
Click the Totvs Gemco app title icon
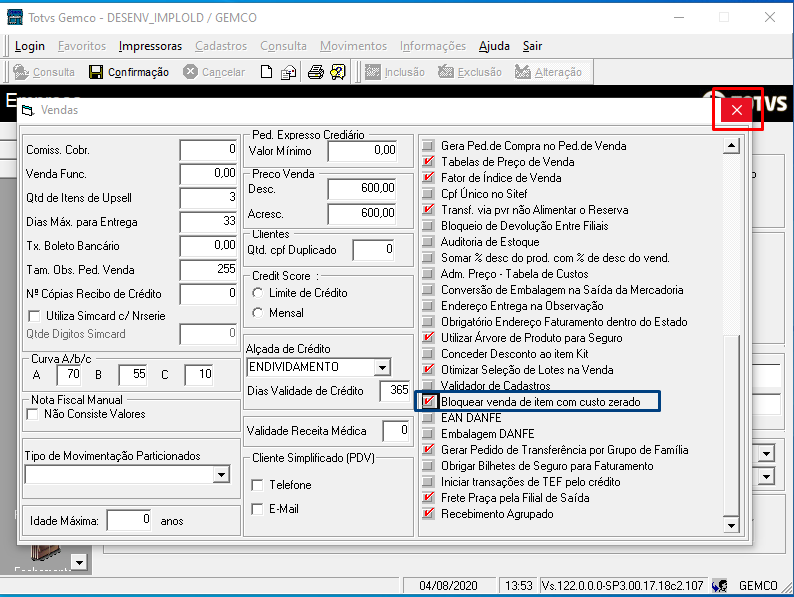[x=15, y=17]
